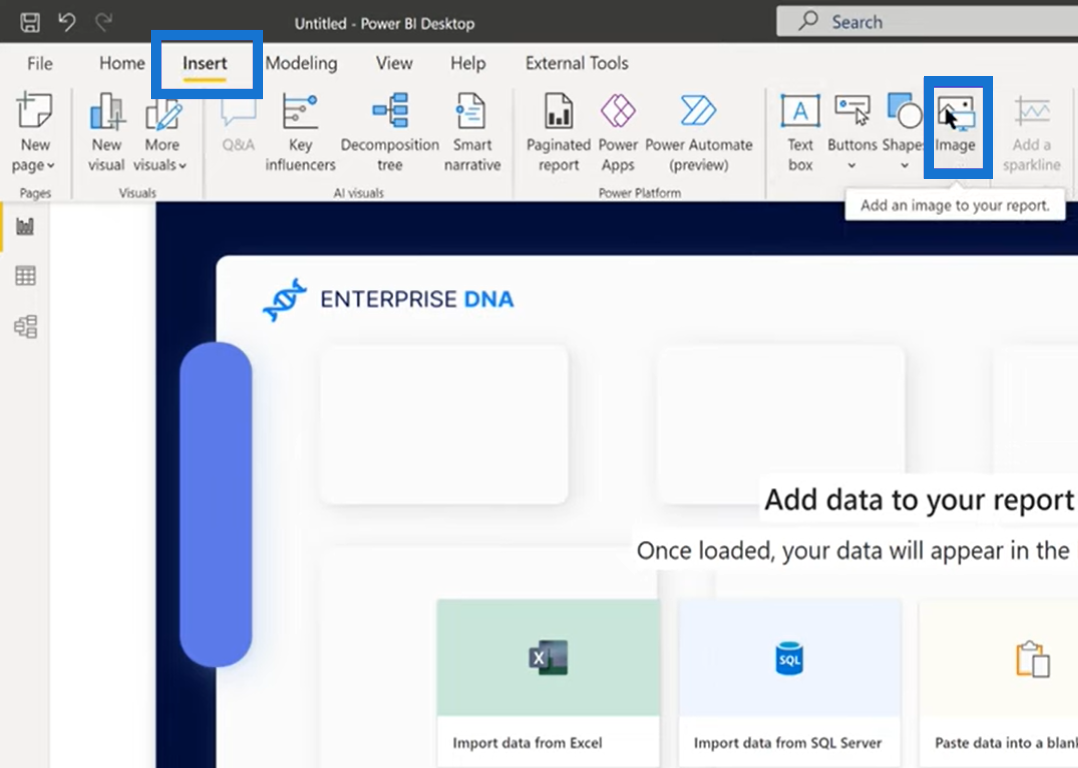Switch to the Home ribbon tab
This screenshot has width=1078, height=768.
[122, 63]
